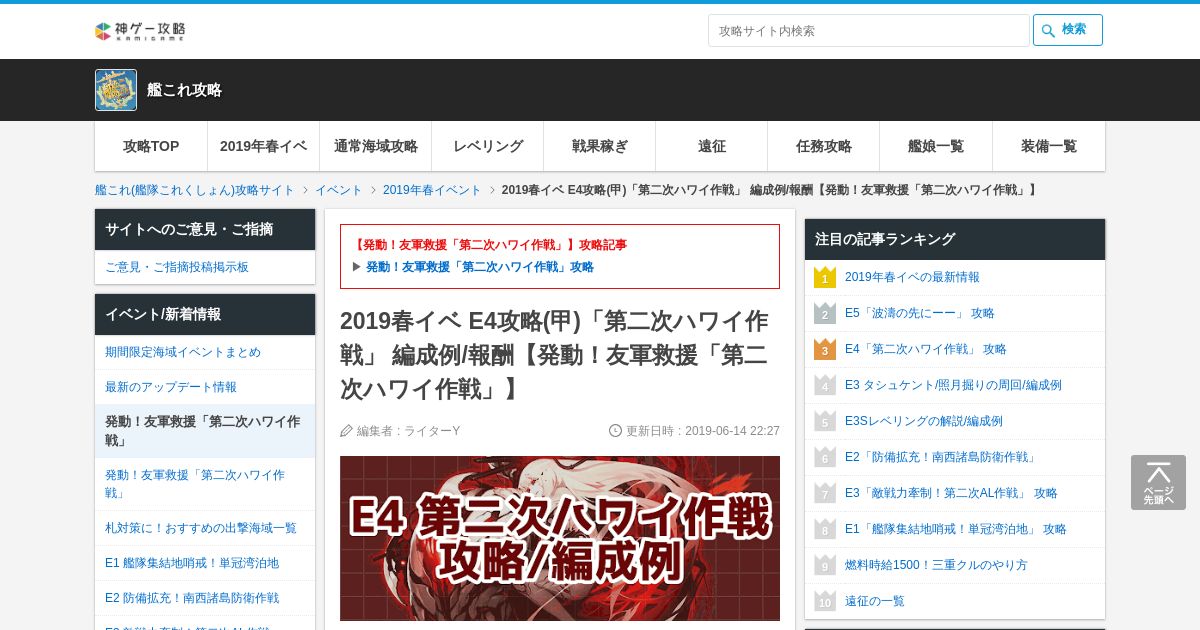Open ranking link E1「艦隊集結地哨戒！単冠湾泊地」攻略
This screenshot has width=1200, height=630.
(x=956, y=529)
